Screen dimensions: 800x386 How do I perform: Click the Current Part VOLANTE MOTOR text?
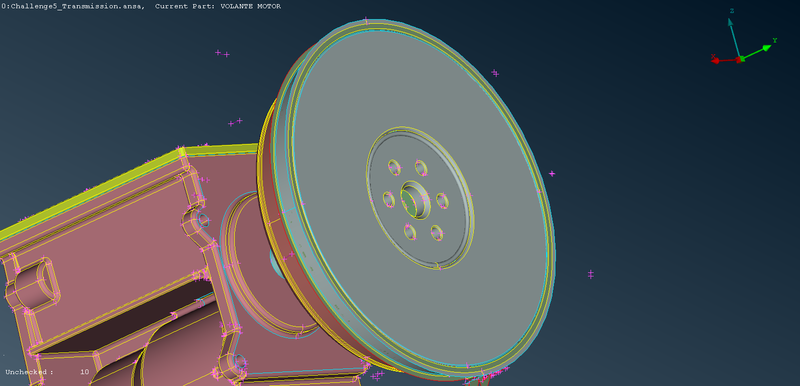(218, 6)
